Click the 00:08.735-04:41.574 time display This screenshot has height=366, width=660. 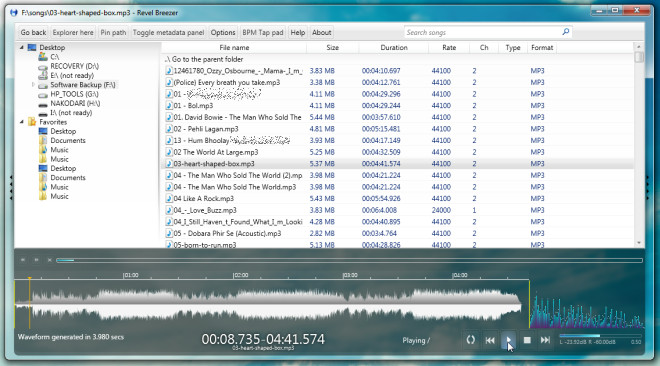coord(263,339)
